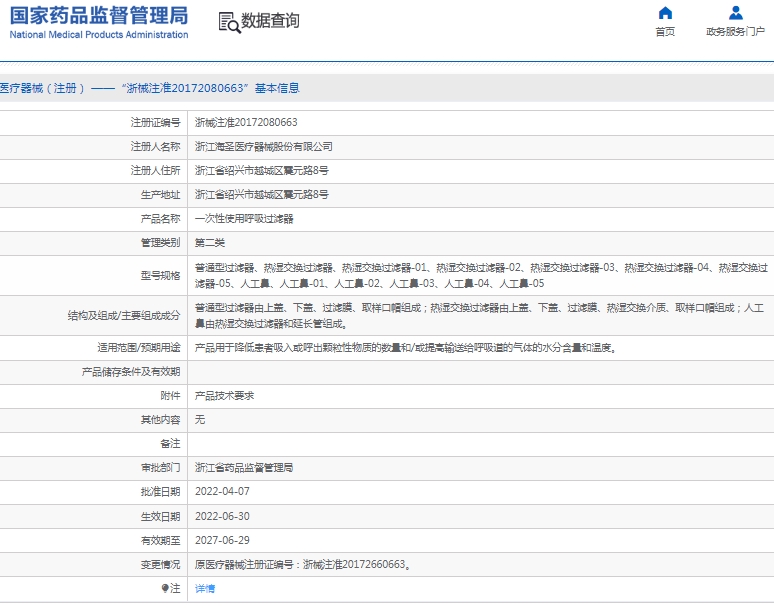Click the 批准日期 row label
The height and width of the screenshot is (610, 774).
pyautogui.click(x=160, y=492)
